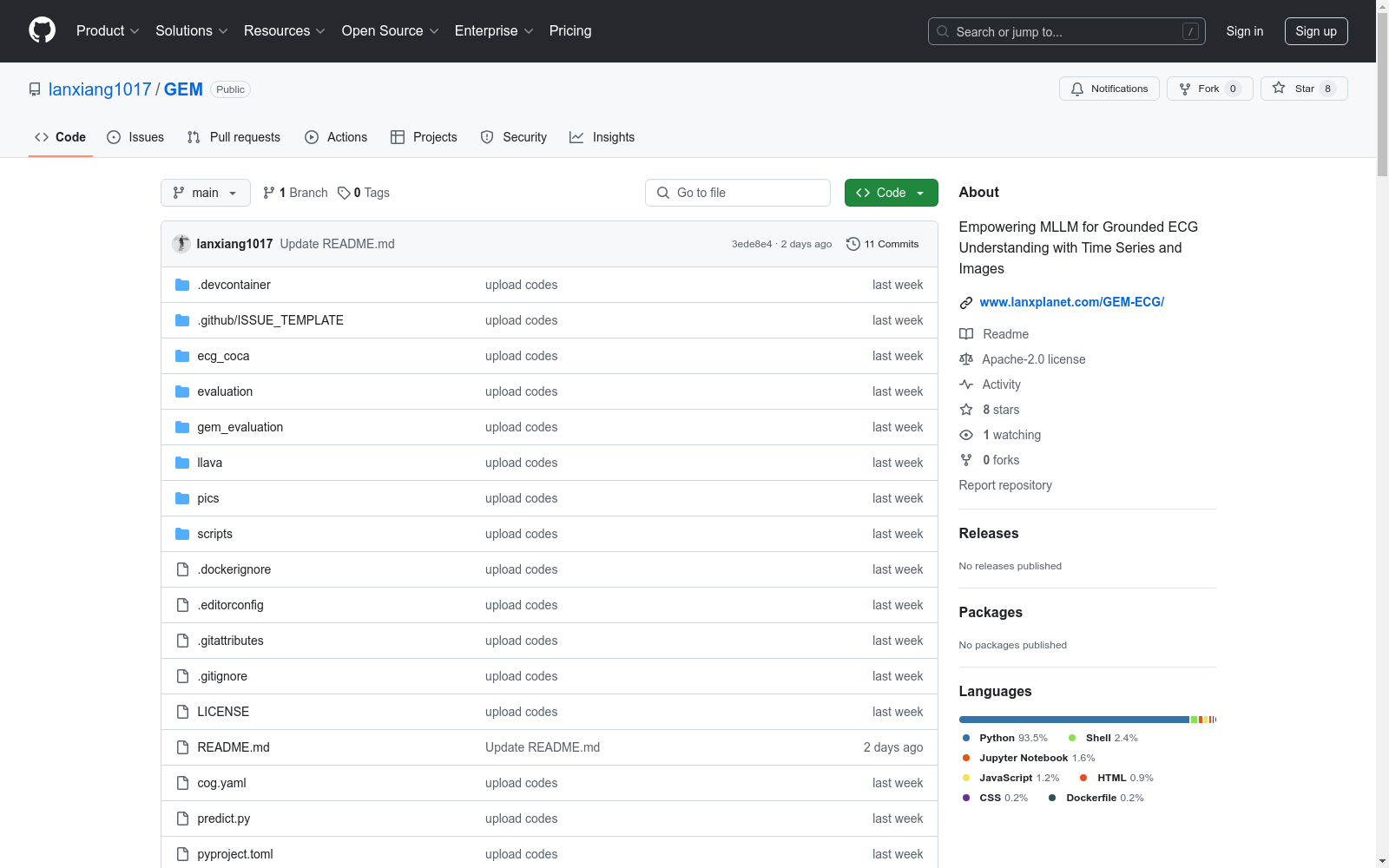Switch to the Actions tab

(336, 137)
